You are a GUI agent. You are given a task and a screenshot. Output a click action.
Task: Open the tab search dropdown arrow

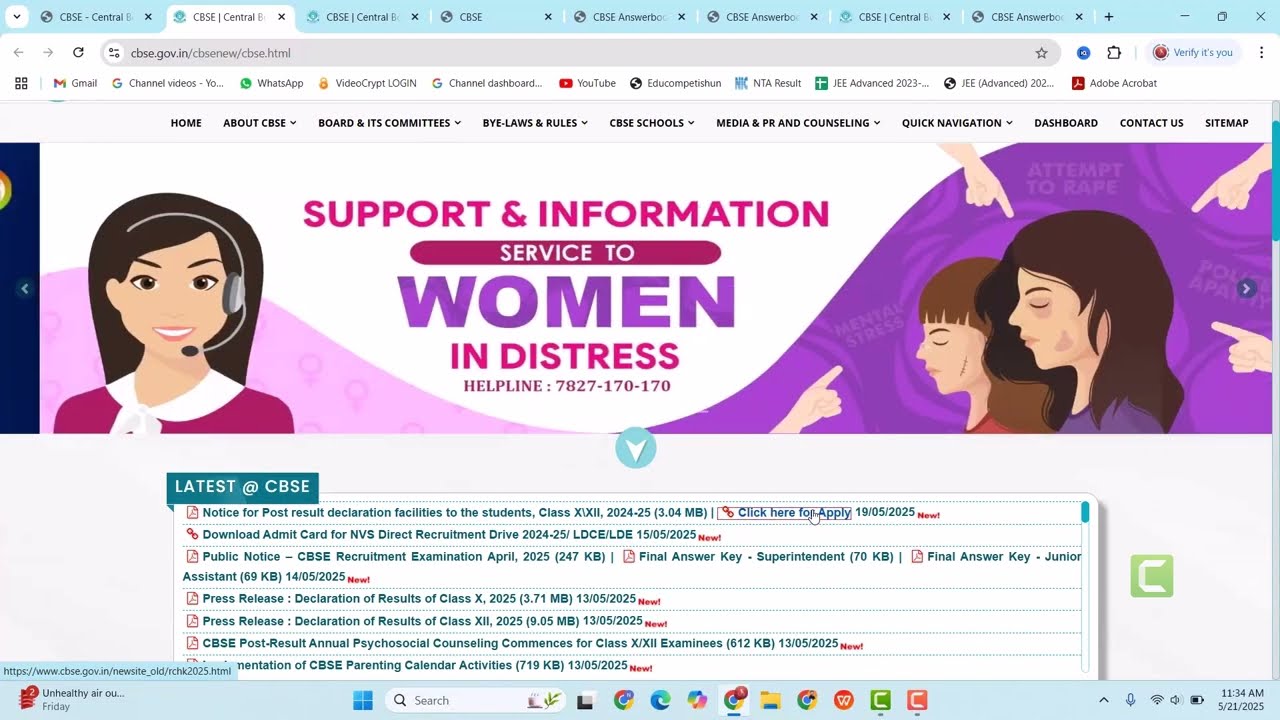pyautogui.click(x=16, y=17)
